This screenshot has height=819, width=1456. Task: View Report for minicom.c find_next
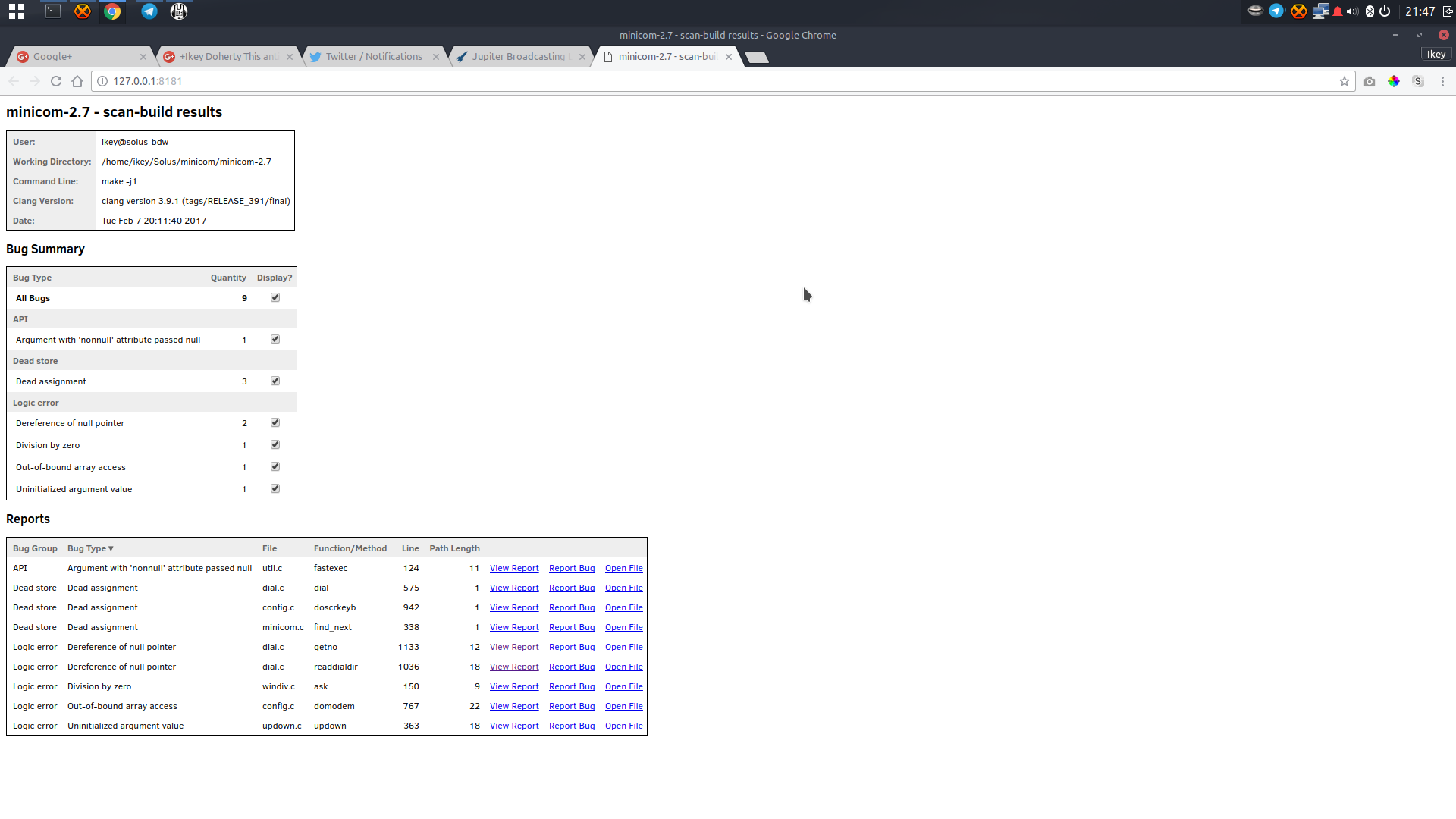pos(514,627)
